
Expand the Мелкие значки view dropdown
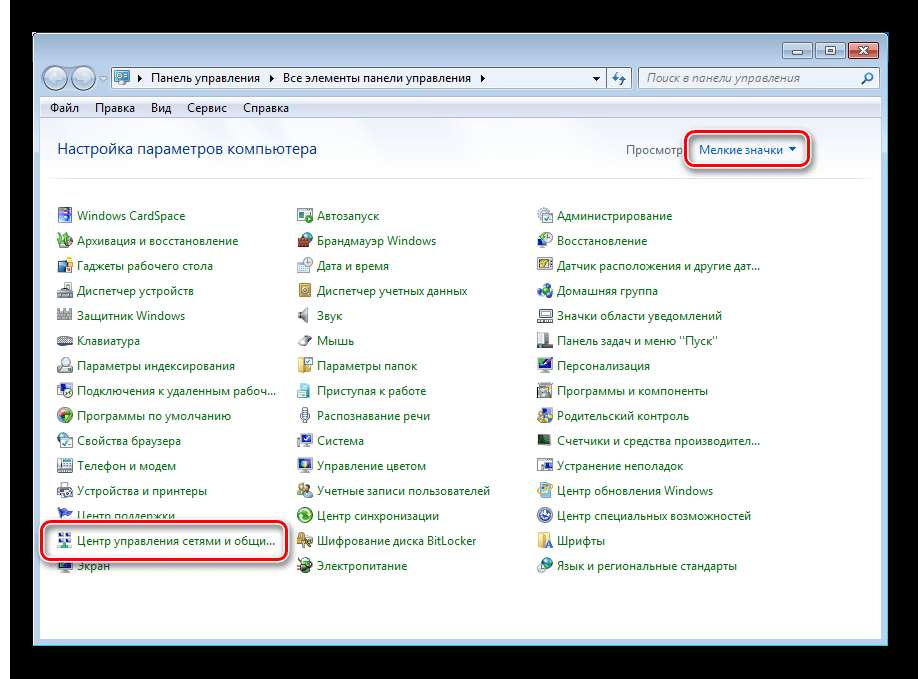747,150
